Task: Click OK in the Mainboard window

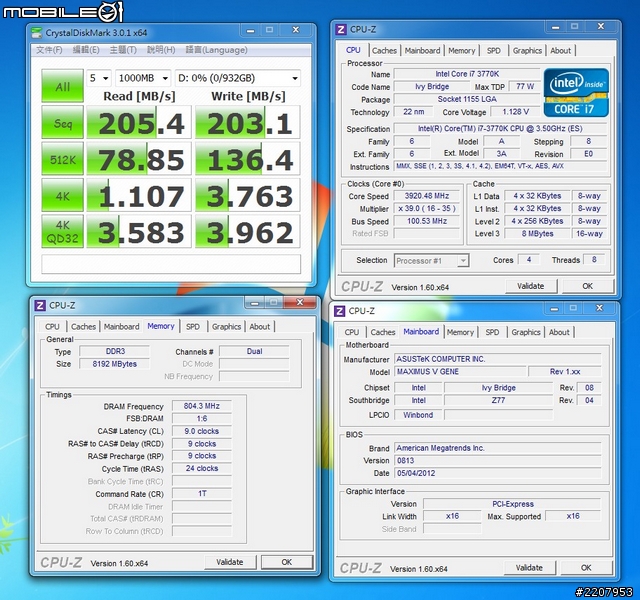Action: [586, 568]
